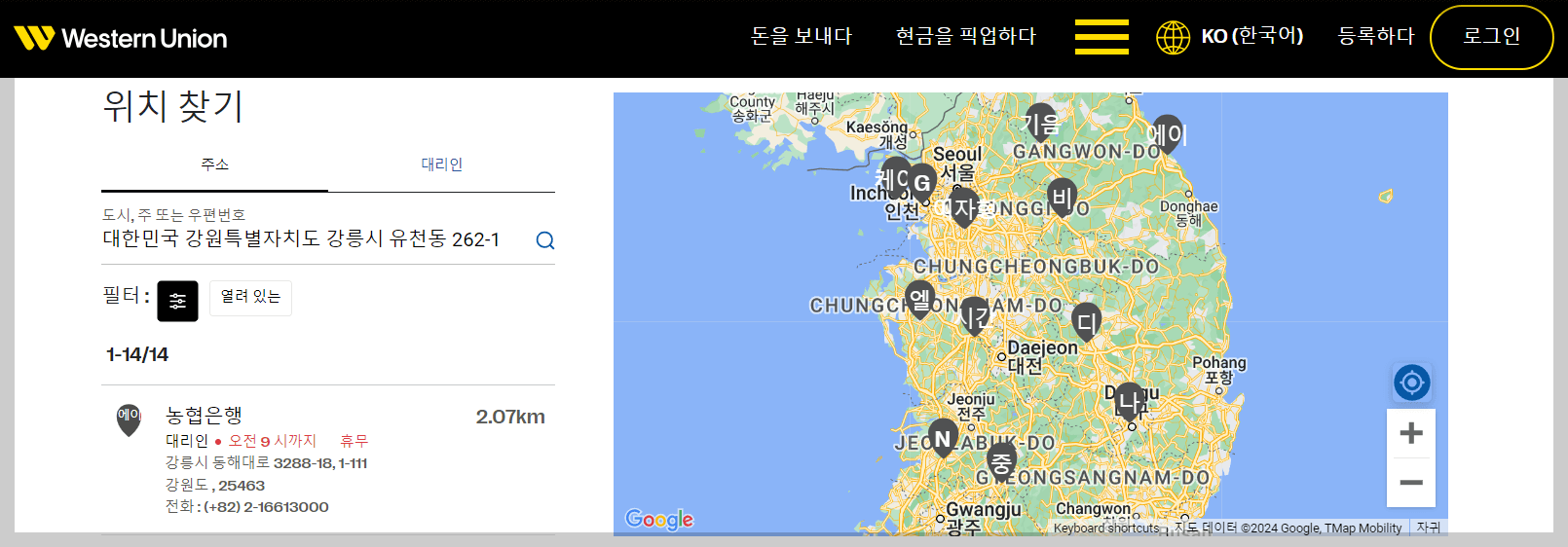This screenshot has width=1568, height=547.
Task: Open KO (한국어) language selector
Action: (1251, 36)
